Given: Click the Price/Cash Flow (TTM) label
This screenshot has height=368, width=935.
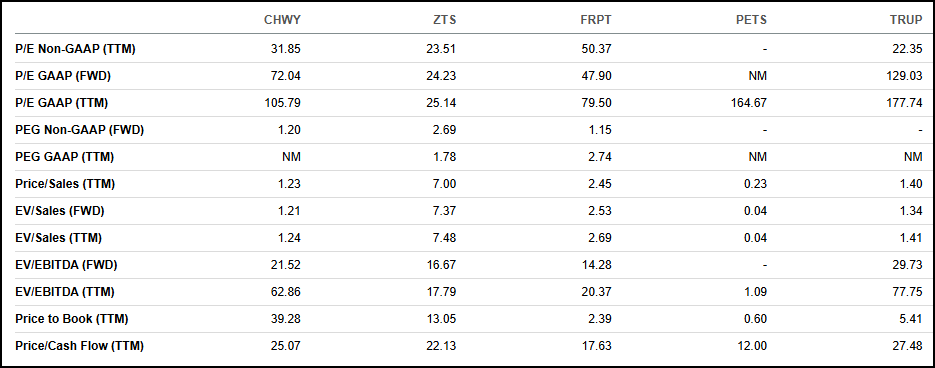Looking at the screenshot, I should (x=79, y=345).
